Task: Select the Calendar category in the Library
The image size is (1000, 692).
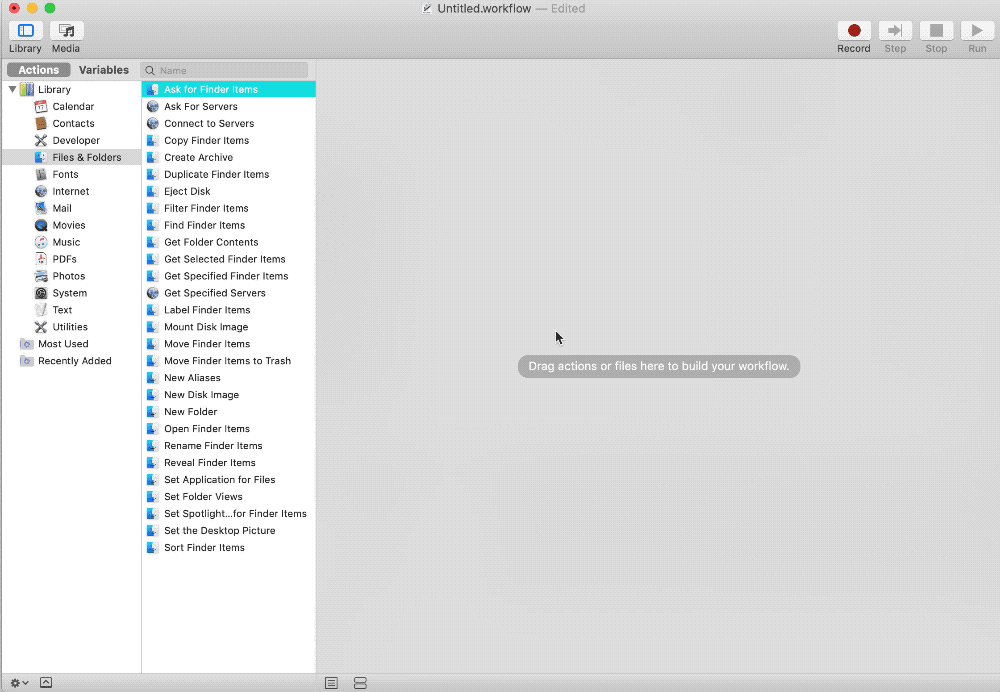Action: 71,107
